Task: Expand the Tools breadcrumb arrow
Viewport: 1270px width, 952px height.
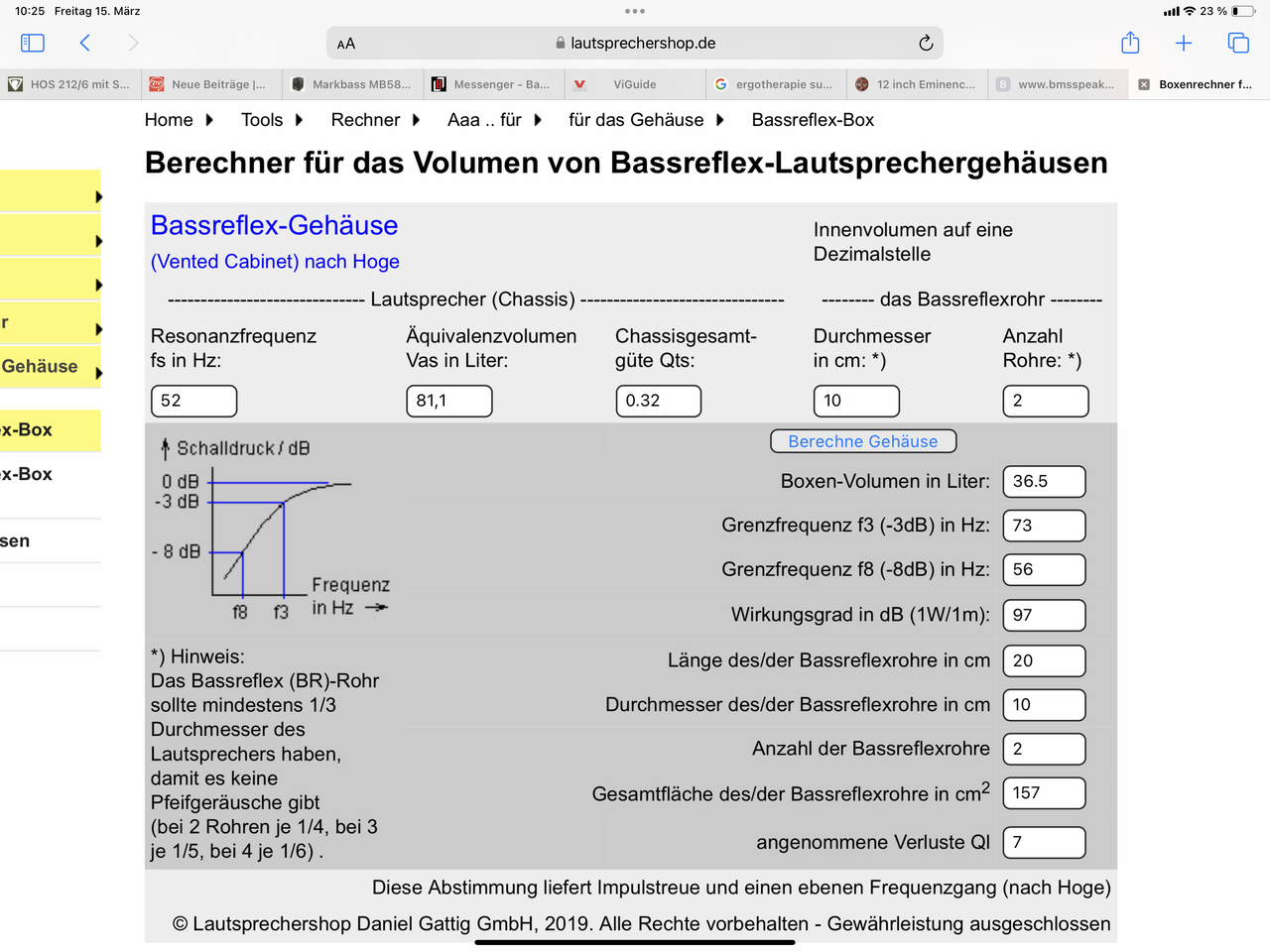Action: point(299,120)
